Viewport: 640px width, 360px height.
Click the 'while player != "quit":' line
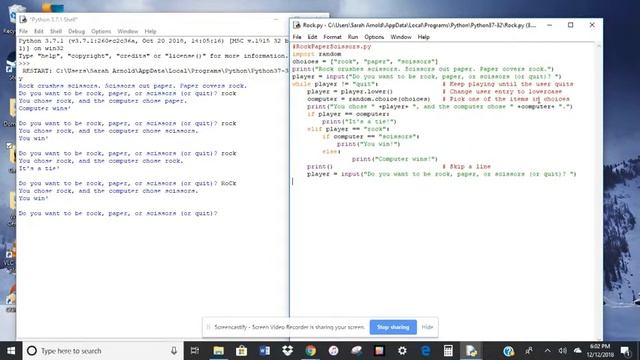pyautogui.click(x=336, y=84)
